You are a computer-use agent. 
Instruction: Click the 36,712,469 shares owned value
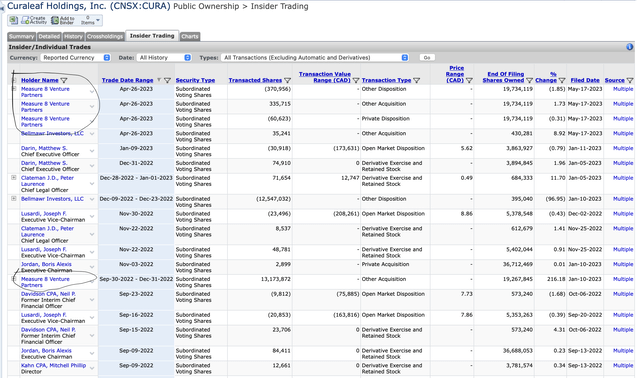click(518, 264)
